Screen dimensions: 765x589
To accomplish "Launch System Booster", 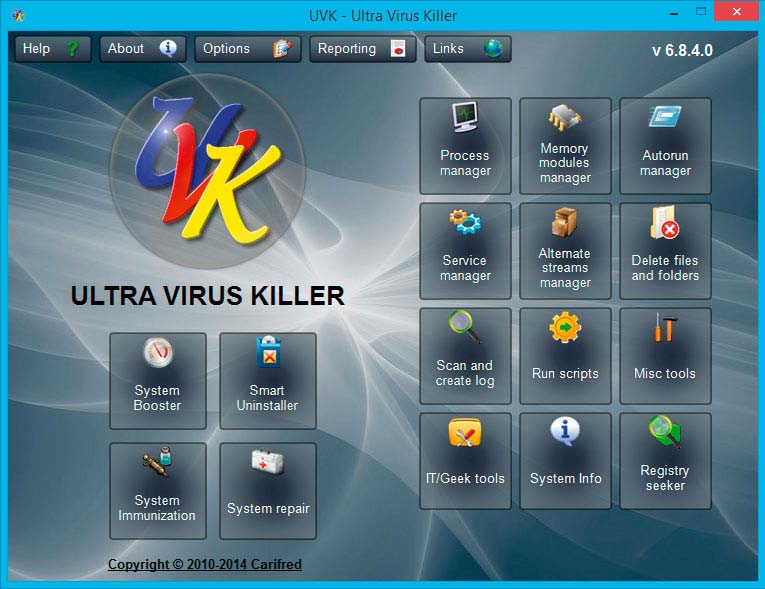I will pyautogui.click(x=158, y=381).
